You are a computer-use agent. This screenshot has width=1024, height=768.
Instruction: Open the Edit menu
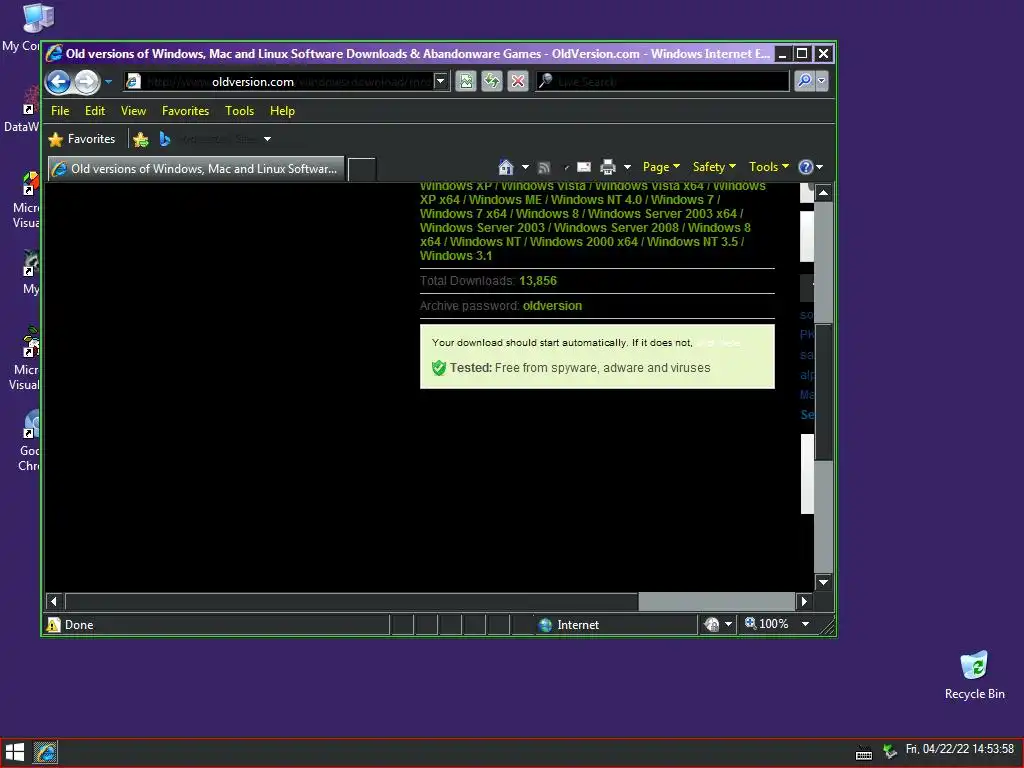[95, 111]
